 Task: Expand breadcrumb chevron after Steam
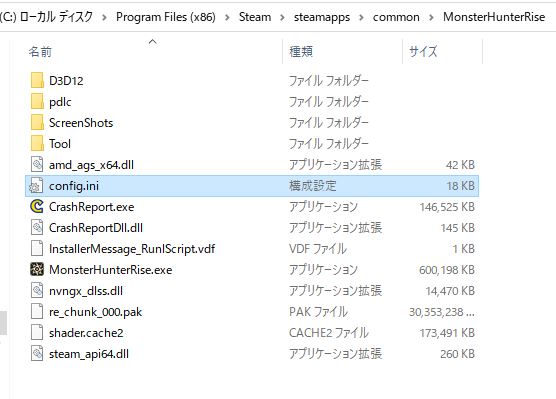click(282, 17)
